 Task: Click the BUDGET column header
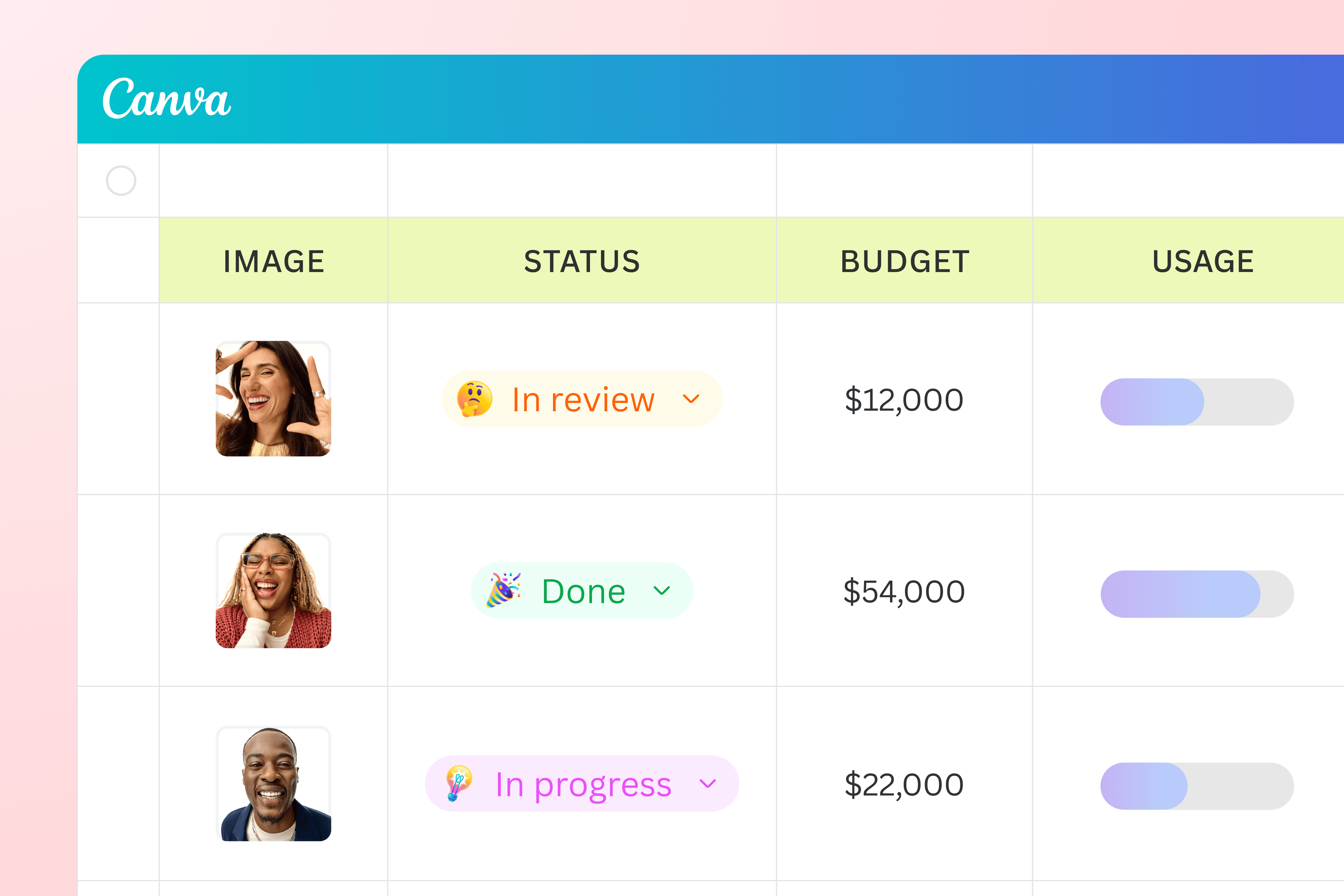coord(905,261)
